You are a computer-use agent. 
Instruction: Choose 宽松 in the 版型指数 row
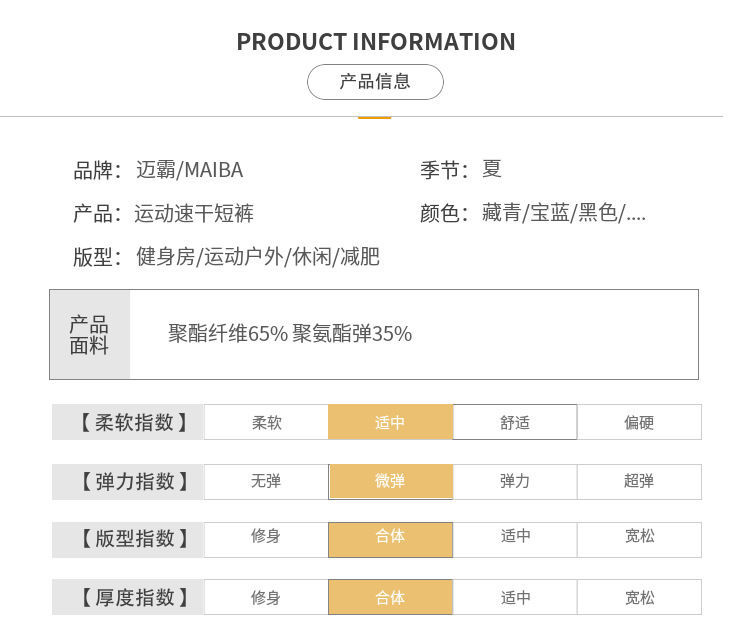click(x=639, y=539)
